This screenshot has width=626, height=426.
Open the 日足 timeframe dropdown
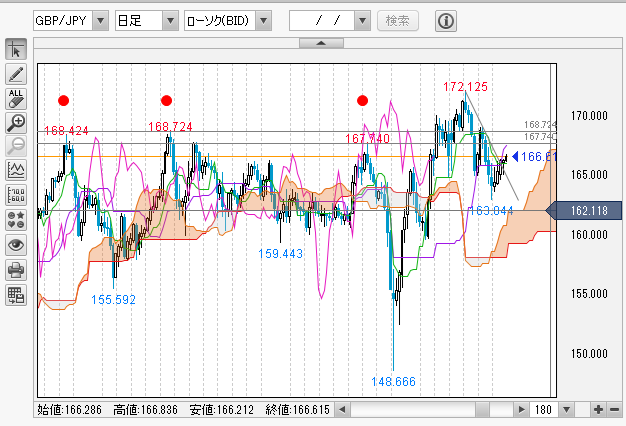[x=170, y=21]
